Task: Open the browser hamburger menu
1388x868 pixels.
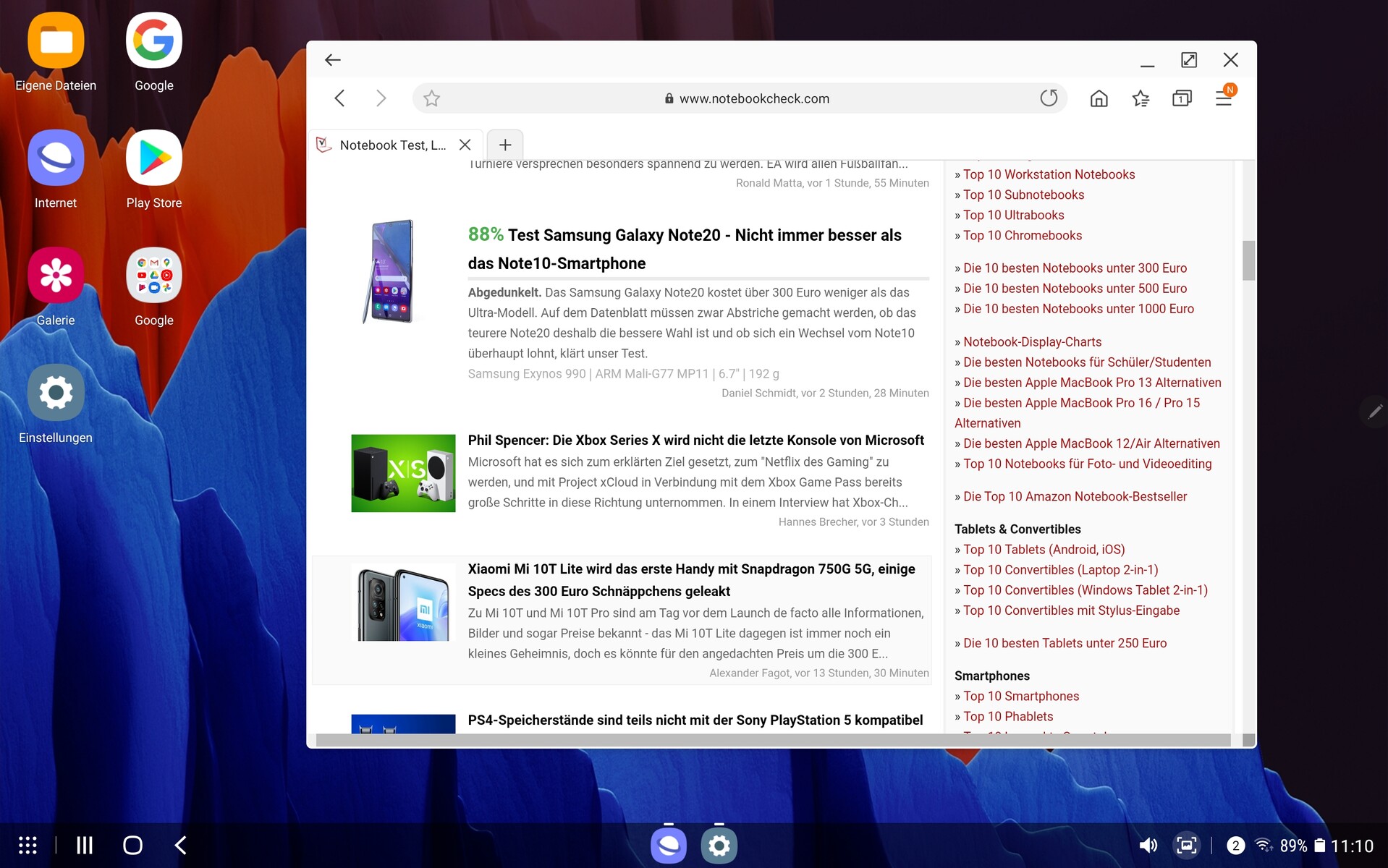Action: point(1224,98)
